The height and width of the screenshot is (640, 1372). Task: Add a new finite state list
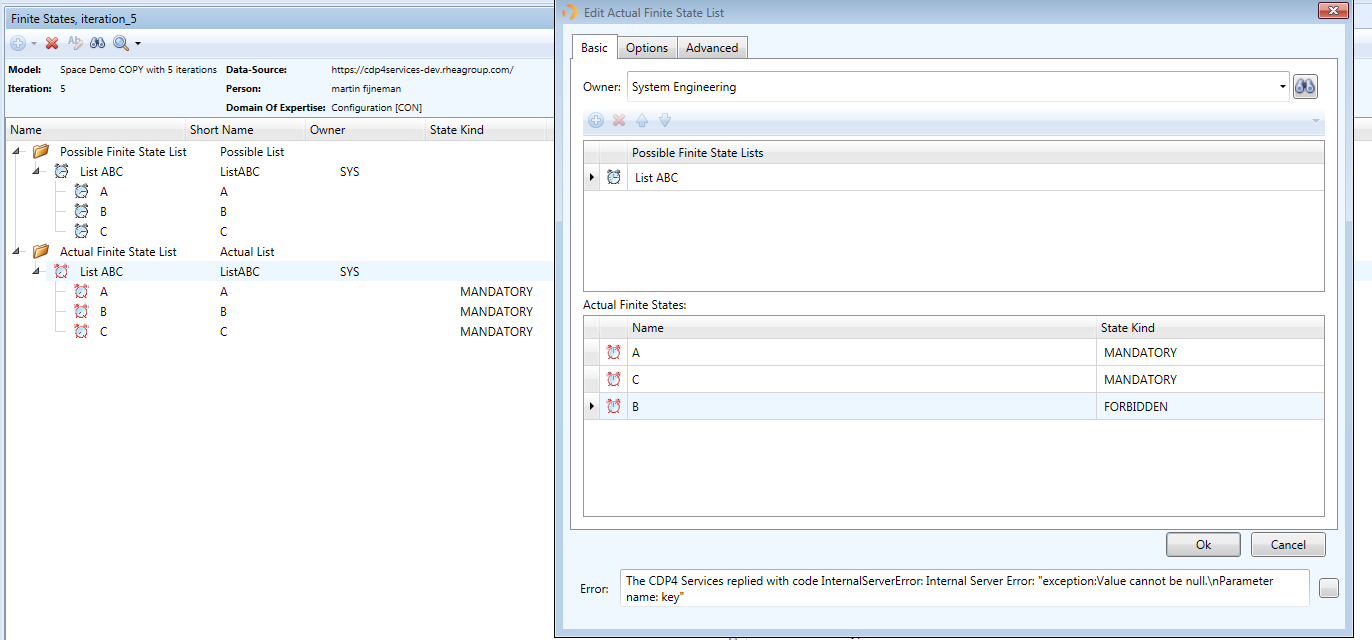tap(17, 43)
